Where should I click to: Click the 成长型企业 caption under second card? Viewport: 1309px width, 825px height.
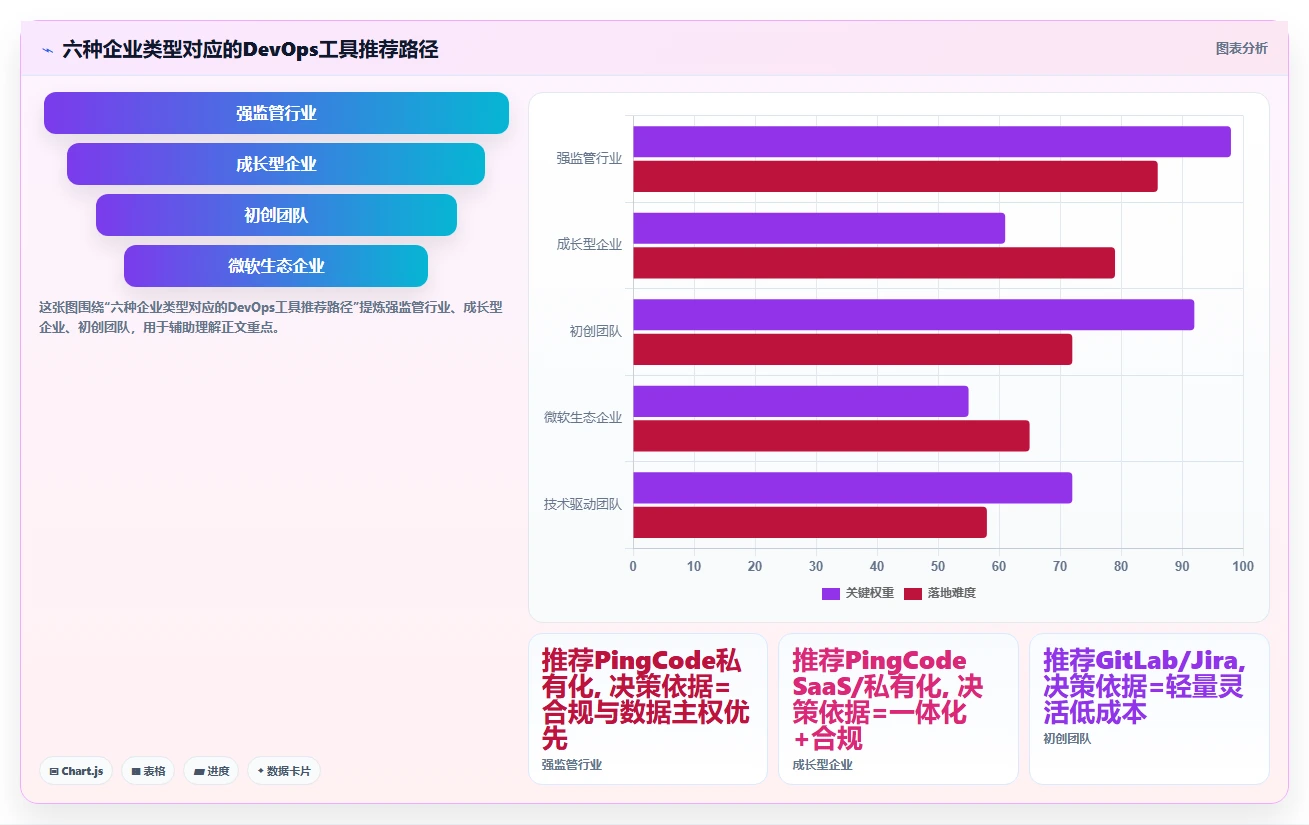tap(822, 765)
